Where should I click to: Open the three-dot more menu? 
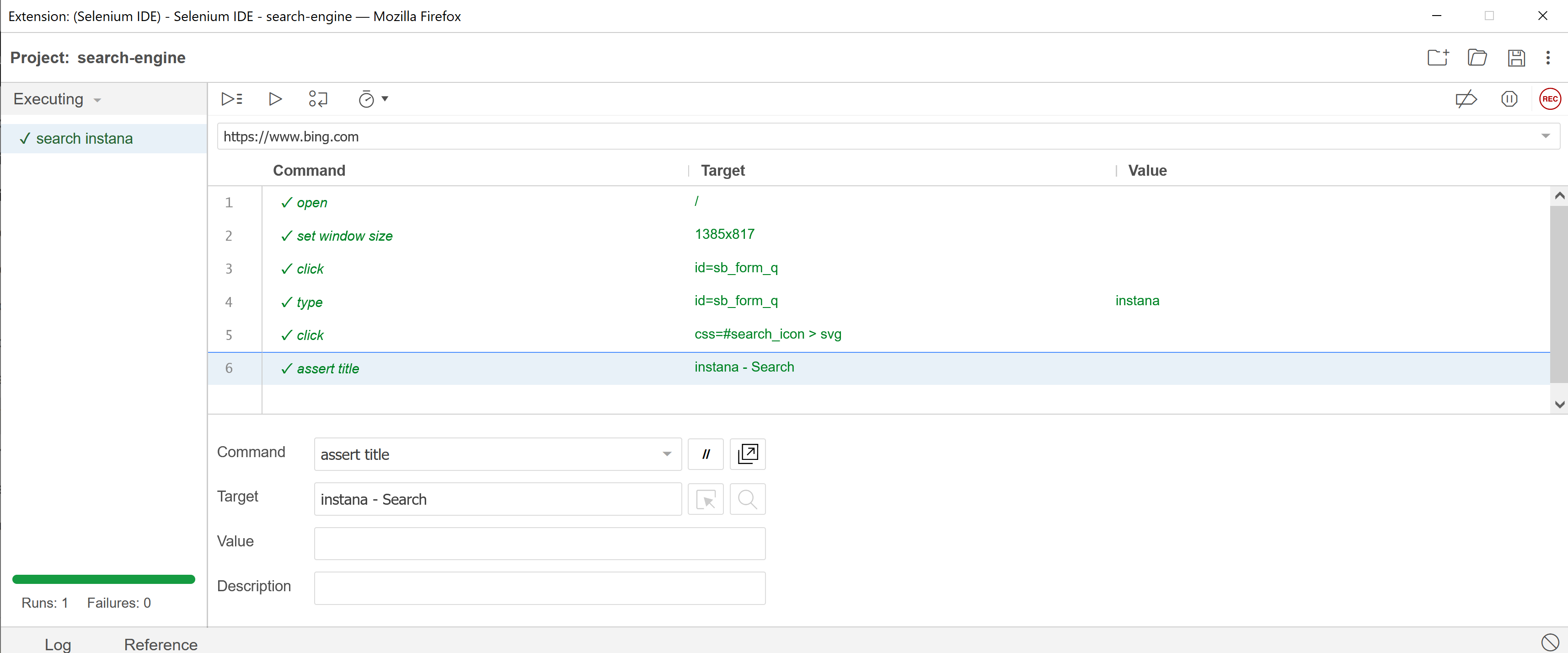(1548, 58)
